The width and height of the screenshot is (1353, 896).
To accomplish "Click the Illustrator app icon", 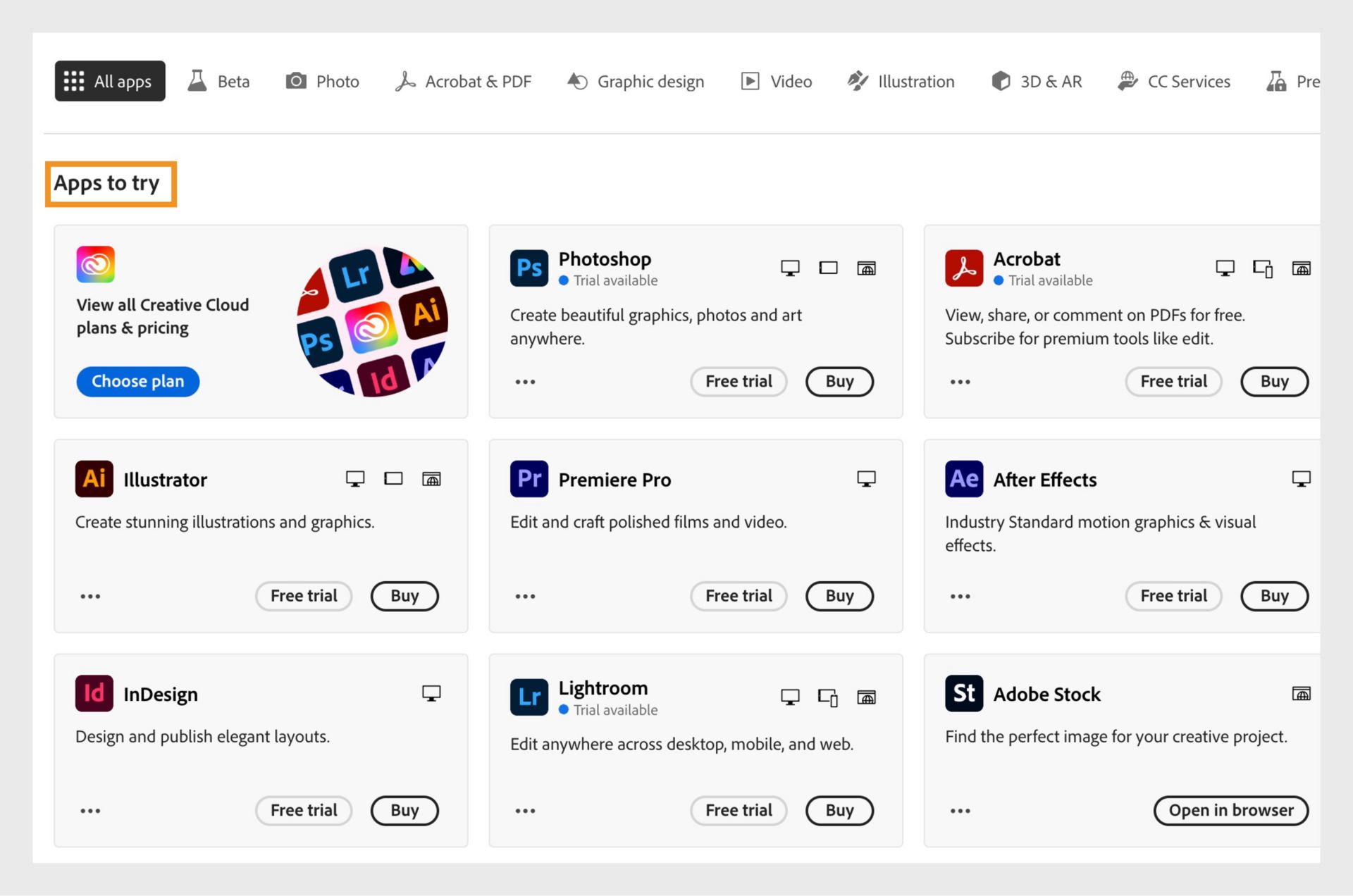I will 95,479.
